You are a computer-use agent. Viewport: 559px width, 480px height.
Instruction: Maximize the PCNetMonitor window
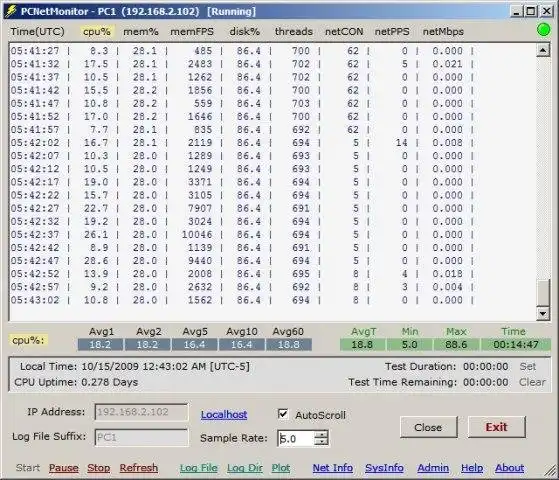[x=531, y=11]
